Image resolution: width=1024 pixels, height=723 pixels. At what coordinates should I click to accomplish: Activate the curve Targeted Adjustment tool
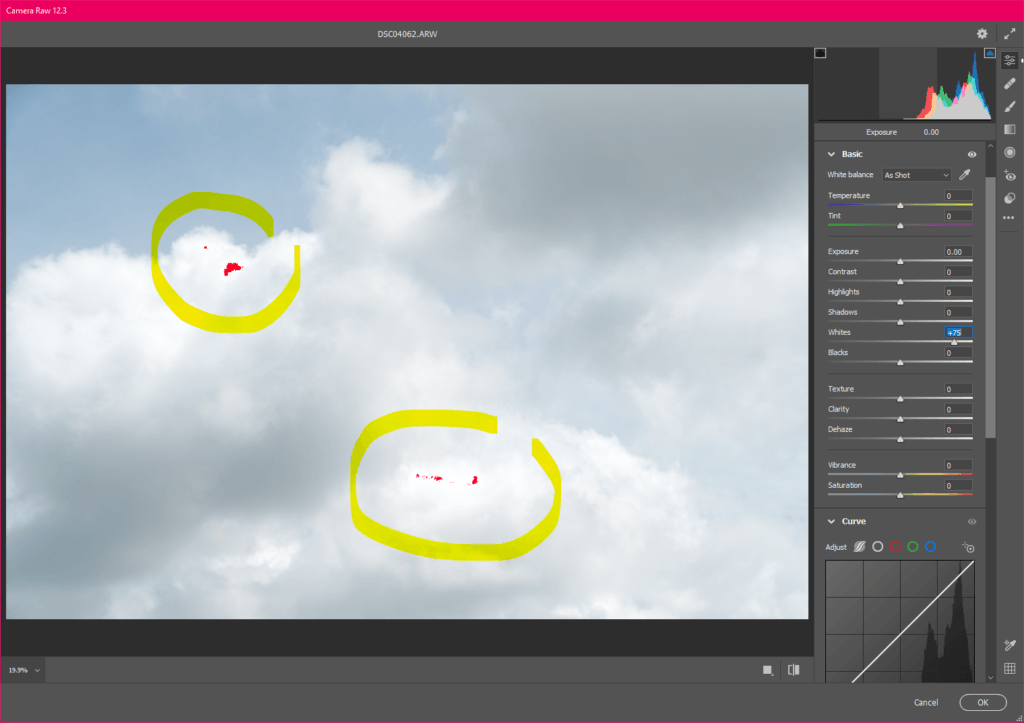tap(968, 547)
